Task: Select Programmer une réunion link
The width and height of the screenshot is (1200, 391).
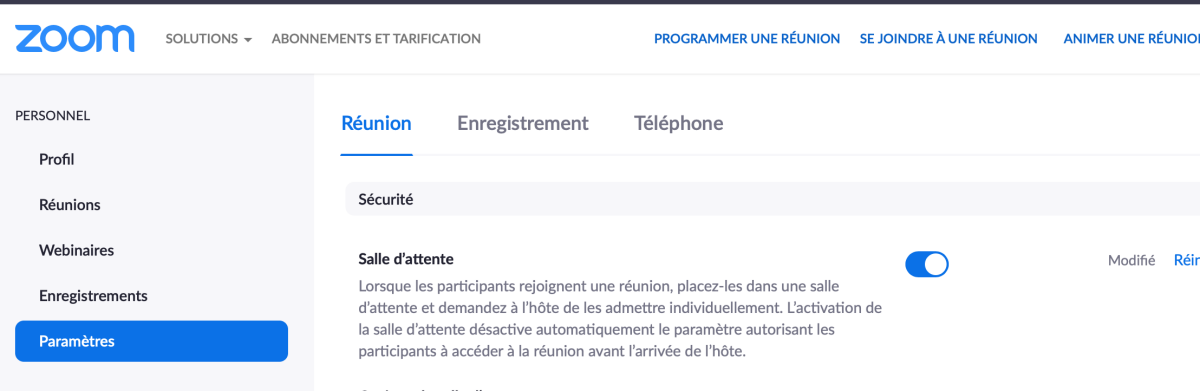Action: (x=747, y=39)
